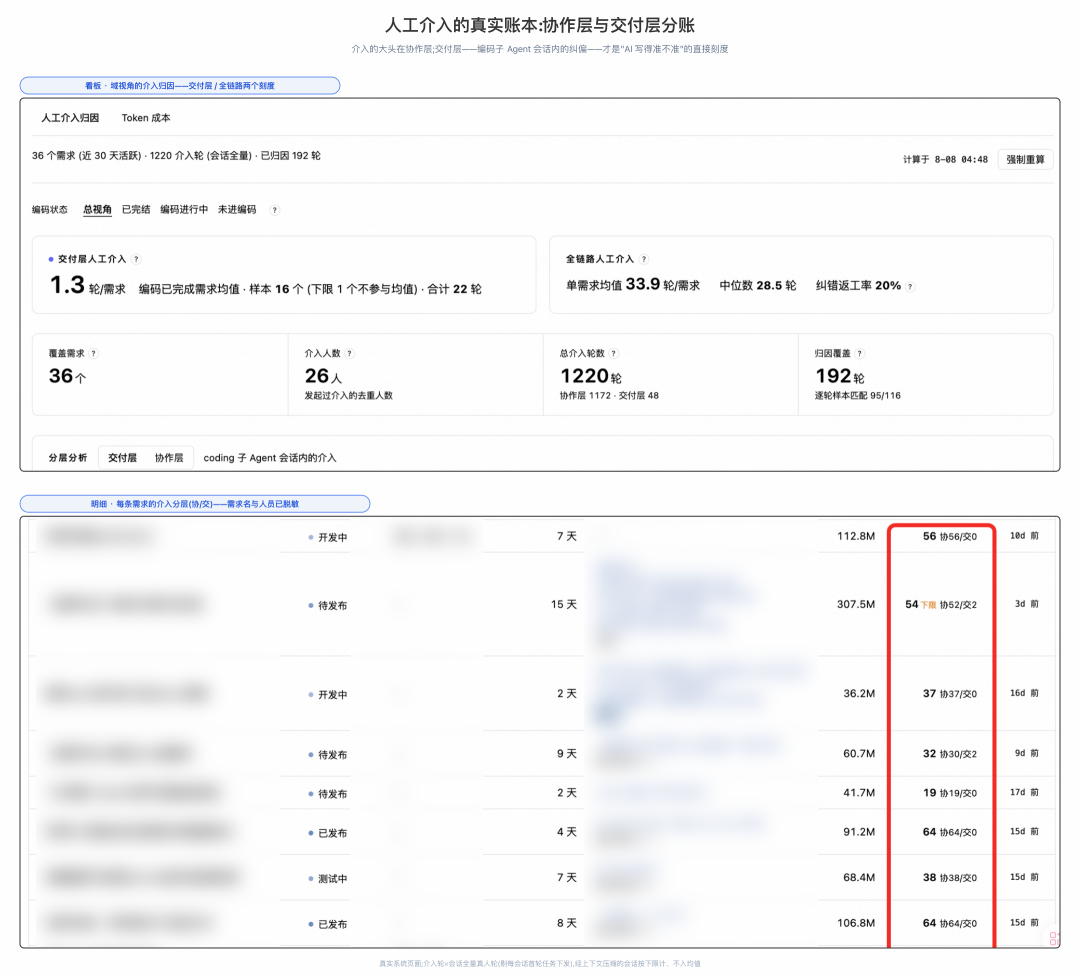Click the 36.2M token cell
This screenshot has width=1080, height=976.
[x=859, y=693]
